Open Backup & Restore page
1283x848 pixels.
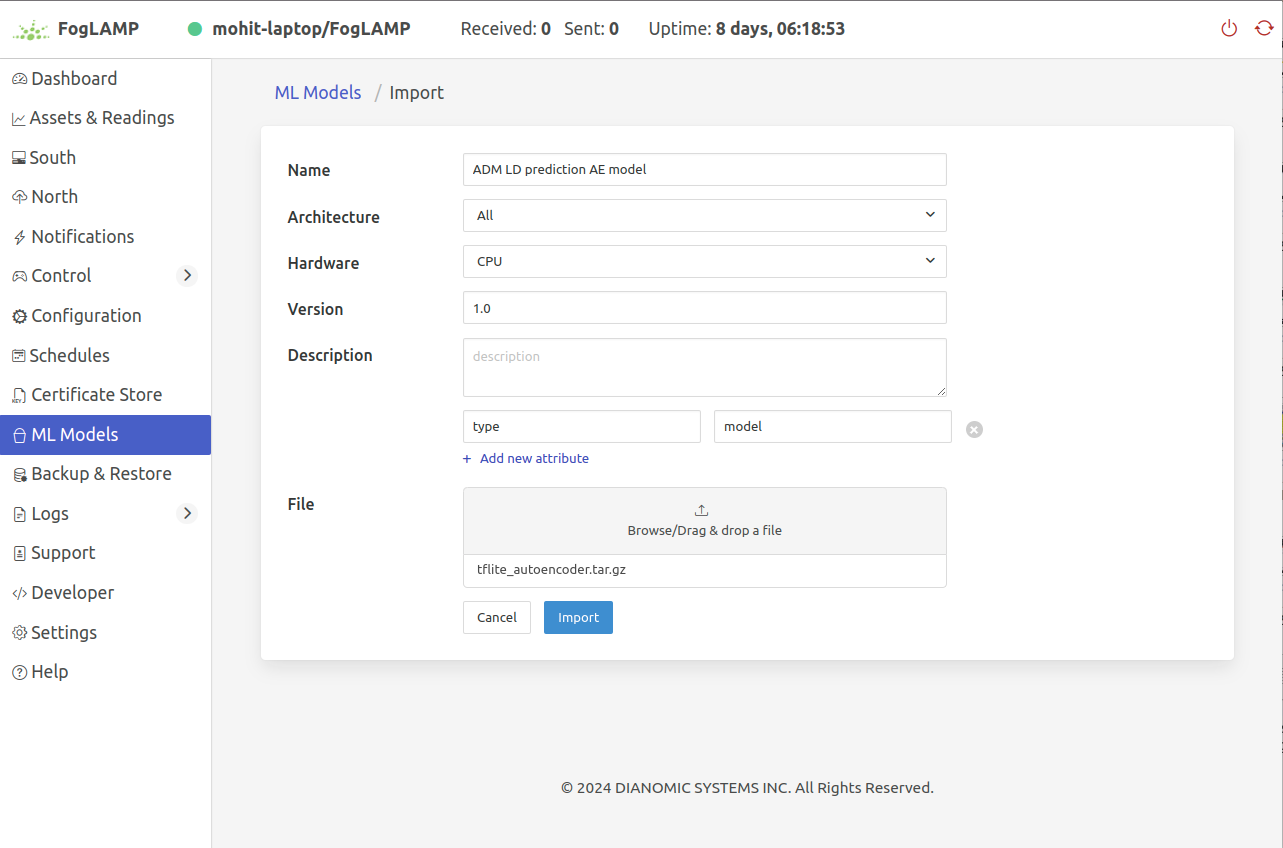click(x=101, y=474)
